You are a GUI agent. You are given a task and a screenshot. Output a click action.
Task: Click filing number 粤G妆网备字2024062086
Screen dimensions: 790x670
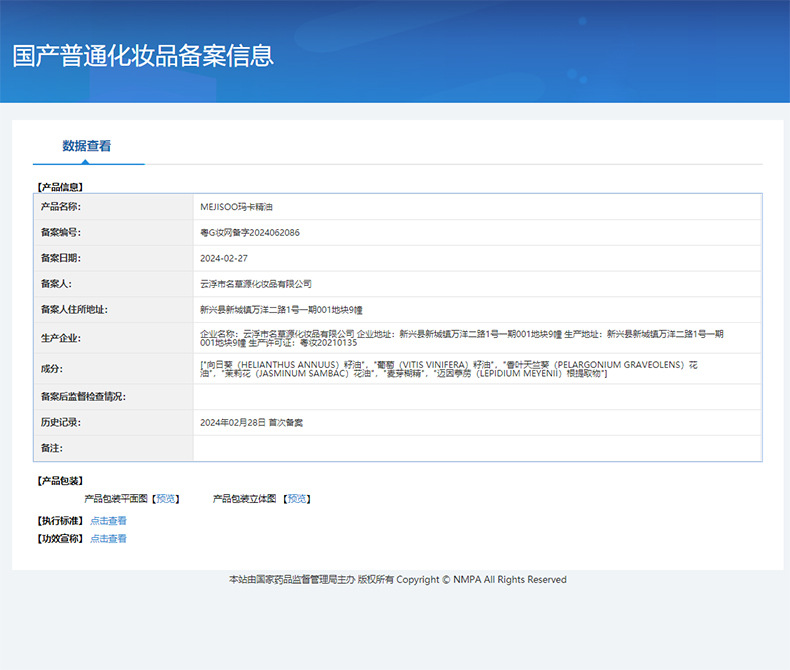click(x=250, y=233)
